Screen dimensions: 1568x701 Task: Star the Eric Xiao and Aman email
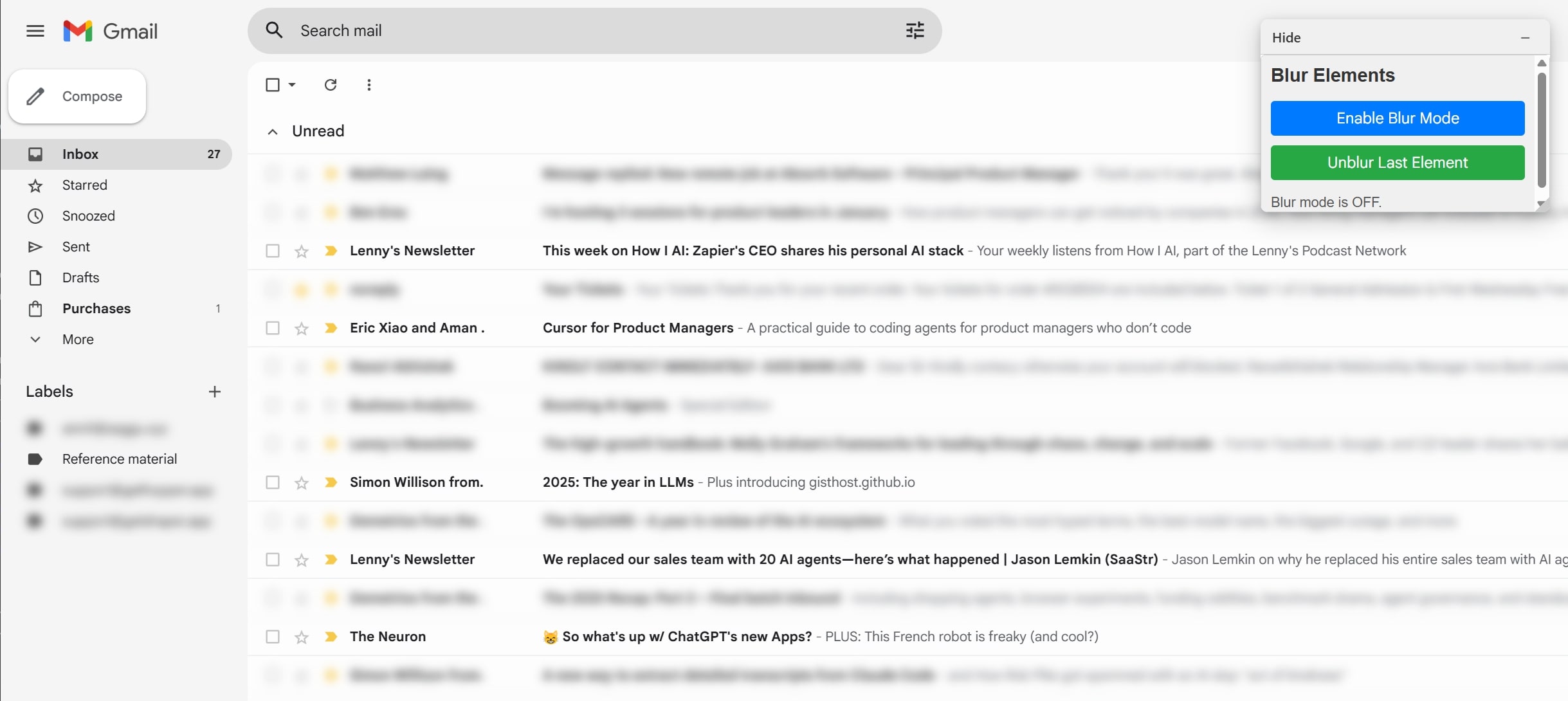tap(302, 329)
